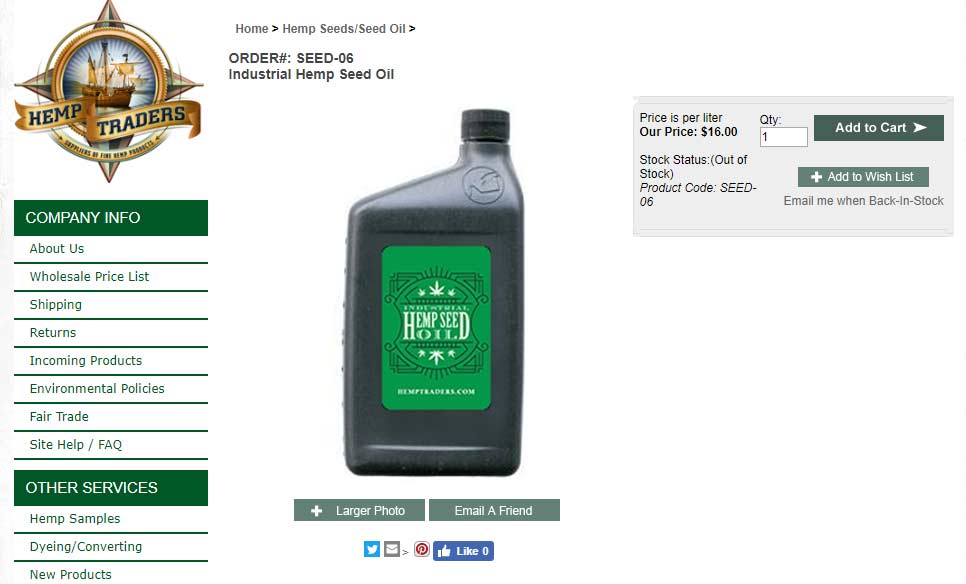Open the Hemp Traders logo homepage
Screen dimensions: 966x584
pyautogui.click(x=108, y=92)
